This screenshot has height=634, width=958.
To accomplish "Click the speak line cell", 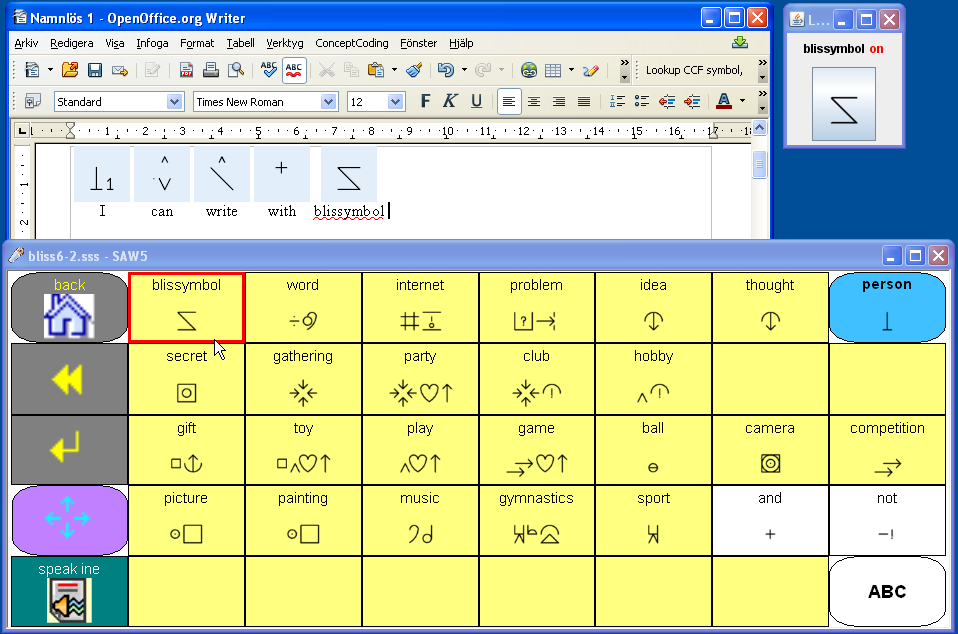I will click(x=69, y=591).
